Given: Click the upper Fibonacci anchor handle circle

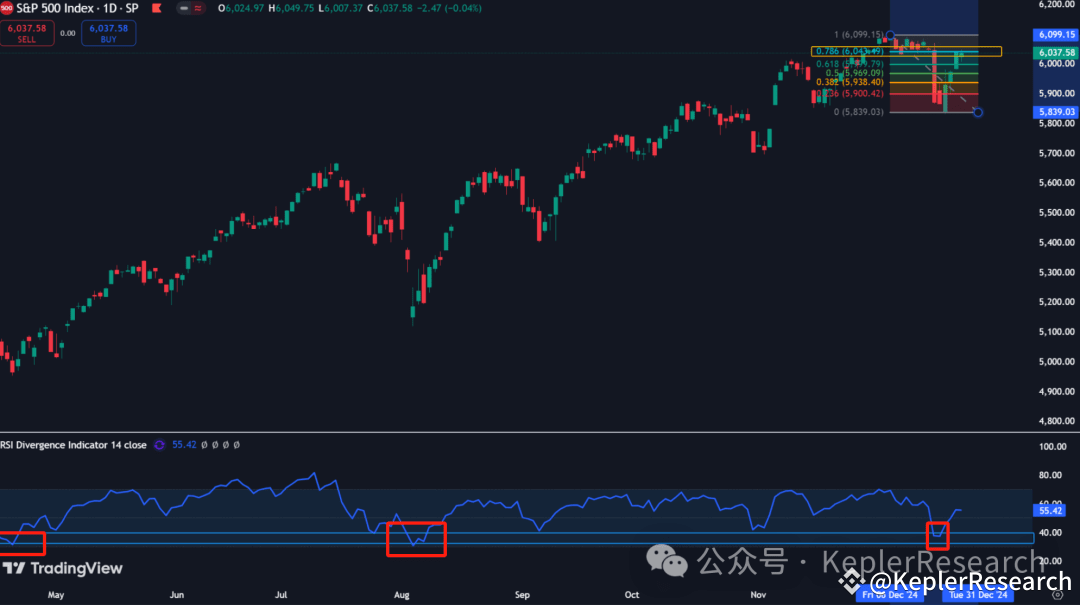Looking at the screenshot, I should (891, 34).
